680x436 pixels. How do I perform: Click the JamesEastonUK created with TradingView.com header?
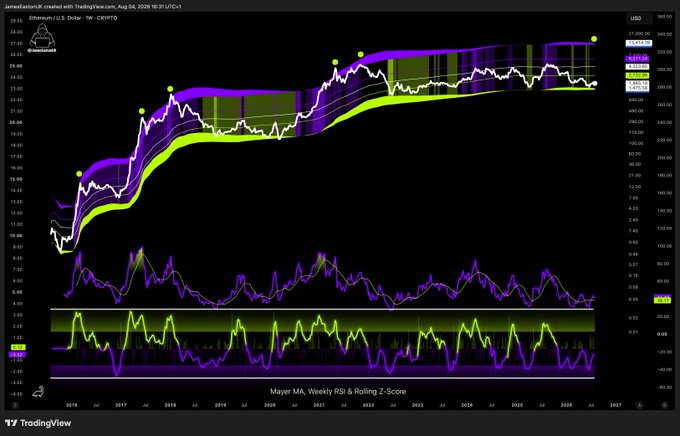[x=93, y=7]
